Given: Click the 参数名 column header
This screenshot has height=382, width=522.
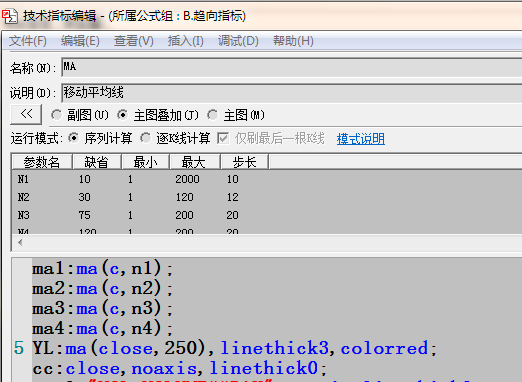Looking at the screenshot, I should click(42, 162).
